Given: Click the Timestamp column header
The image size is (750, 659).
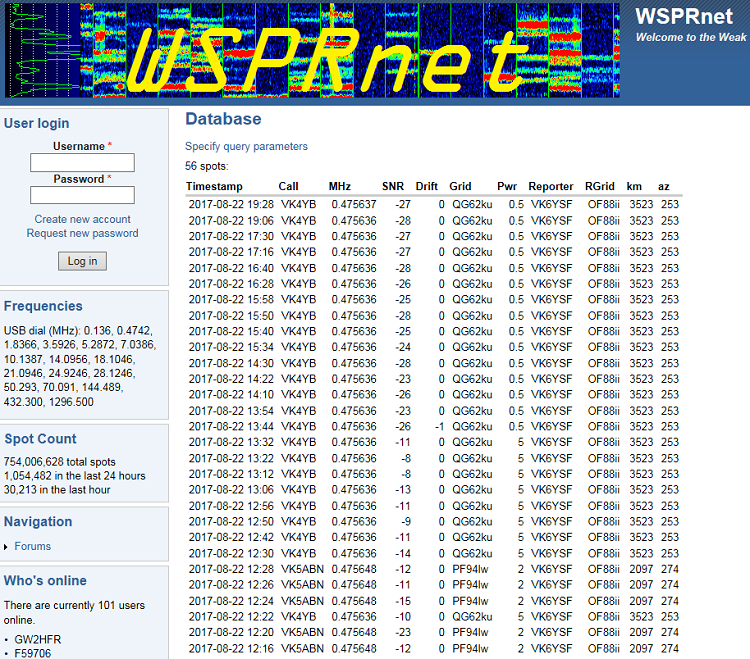Looking at the screenshot, I should tap(214, 186).
